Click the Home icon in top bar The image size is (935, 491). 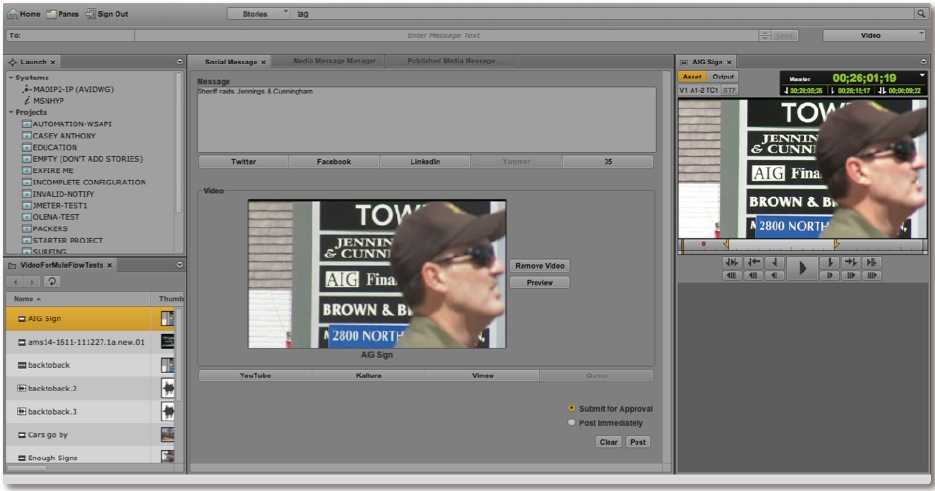13,14
